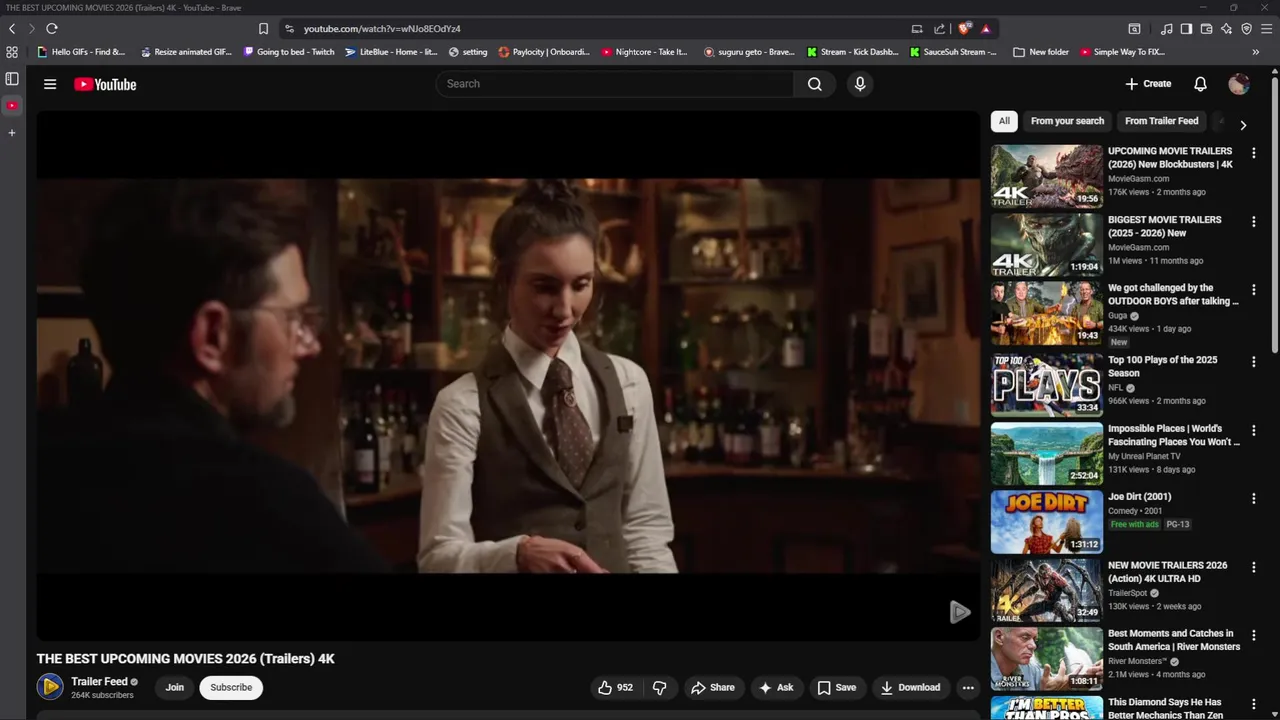Go back to previous page
Viewport: 1280px width, 720px height.
click(x=12, y=29)
